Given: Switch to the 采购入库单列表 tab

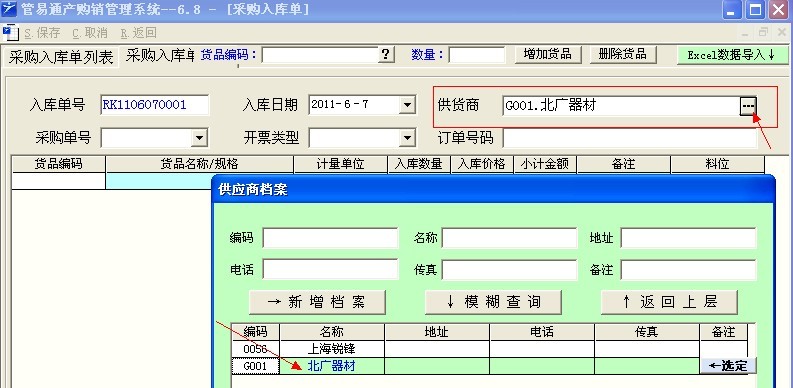Looking at the screenshot, I should pos(61,57).
